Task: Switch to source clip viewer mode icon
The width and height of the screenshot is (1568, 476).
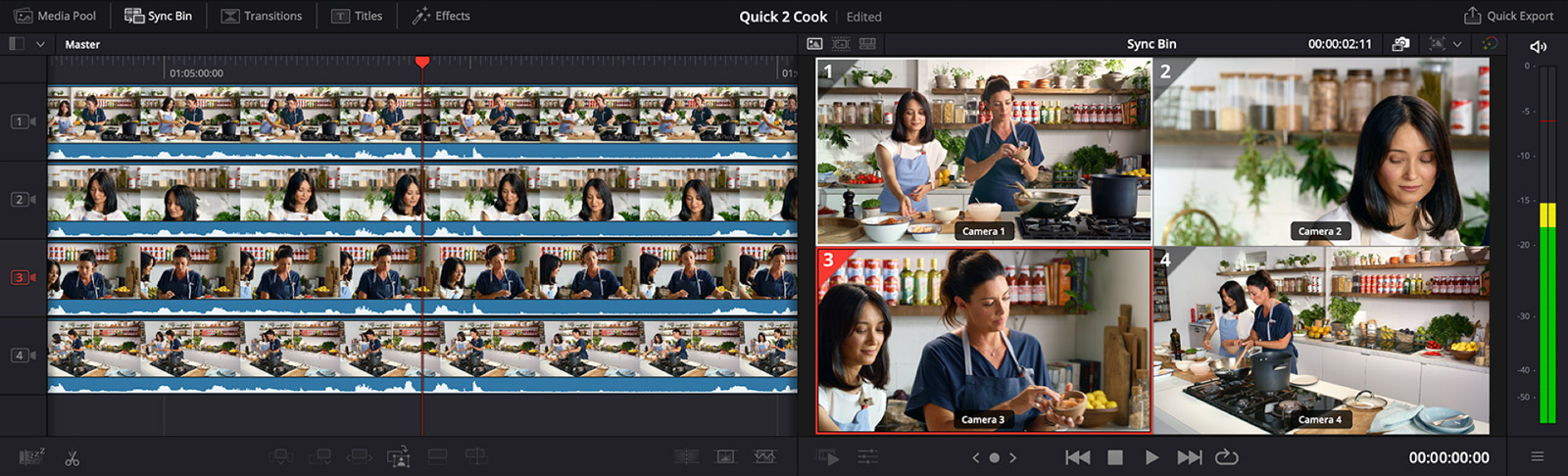Action: [814, 44]
